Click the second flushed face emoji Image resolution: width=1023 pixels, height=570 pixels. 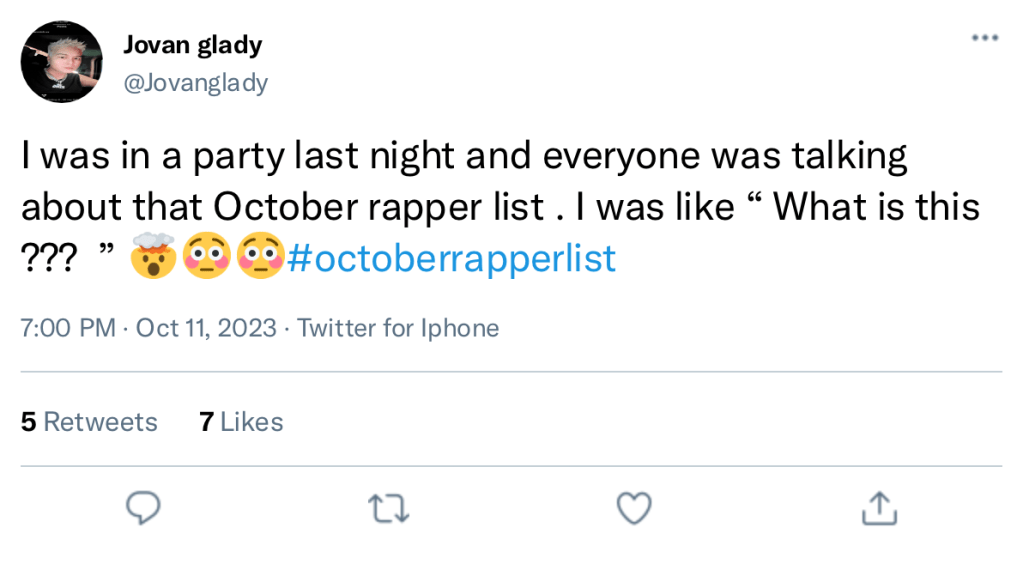[260, 258]
